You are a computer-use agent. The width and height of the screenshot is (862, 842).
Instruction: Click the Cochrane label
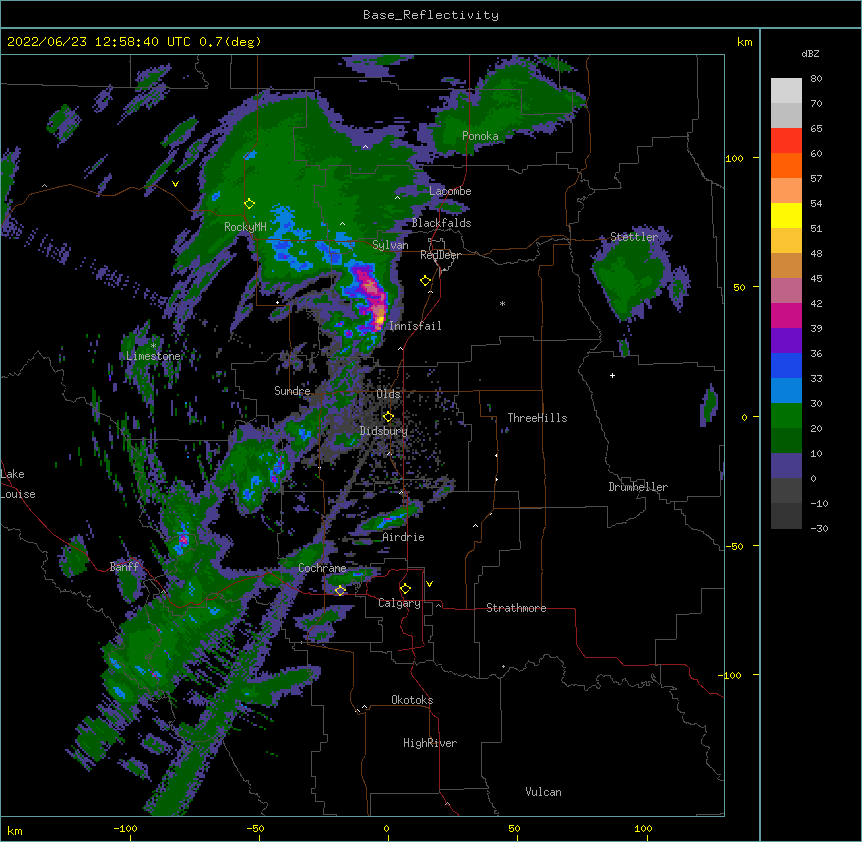pos(322,568)
